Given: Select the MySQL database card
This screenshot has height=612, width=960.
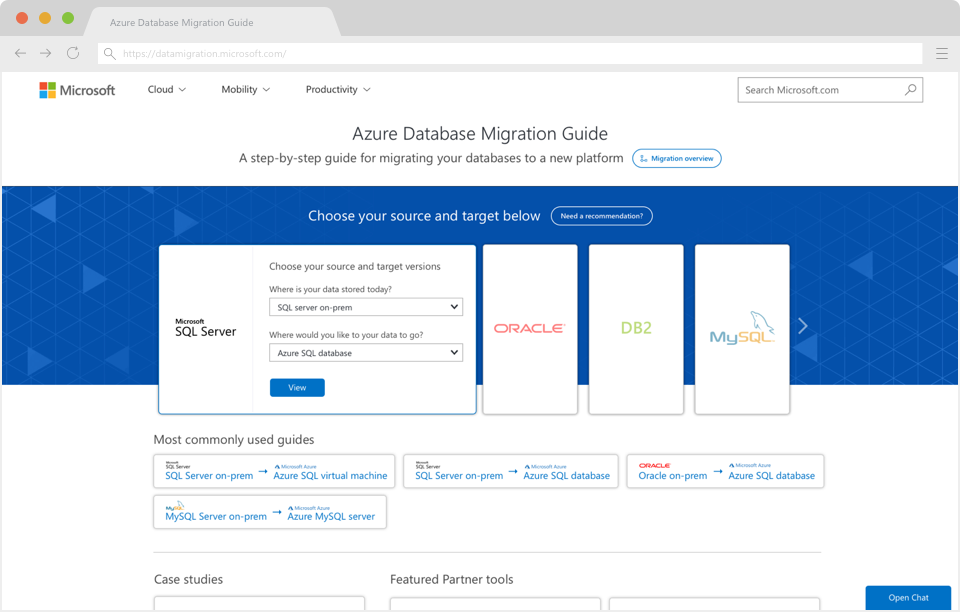Looking at the screenshot, I should tap(742, 329).
